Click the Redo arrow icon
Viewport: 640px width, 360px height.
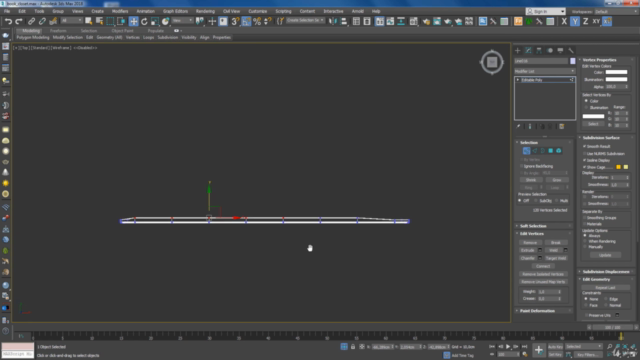click(x=19, y=21)
